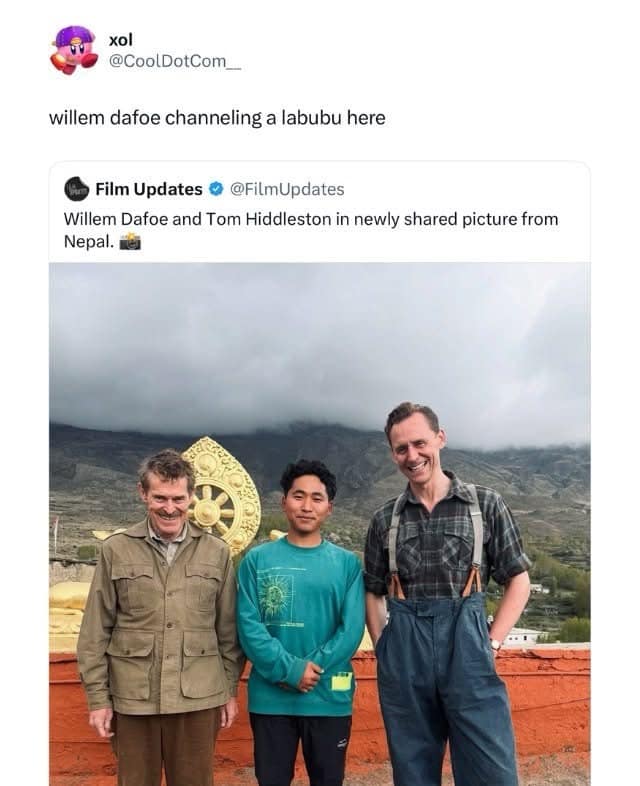This screenshot has height=786, width=640.
Task: Click the xol display name
Action: click(121, 39)
